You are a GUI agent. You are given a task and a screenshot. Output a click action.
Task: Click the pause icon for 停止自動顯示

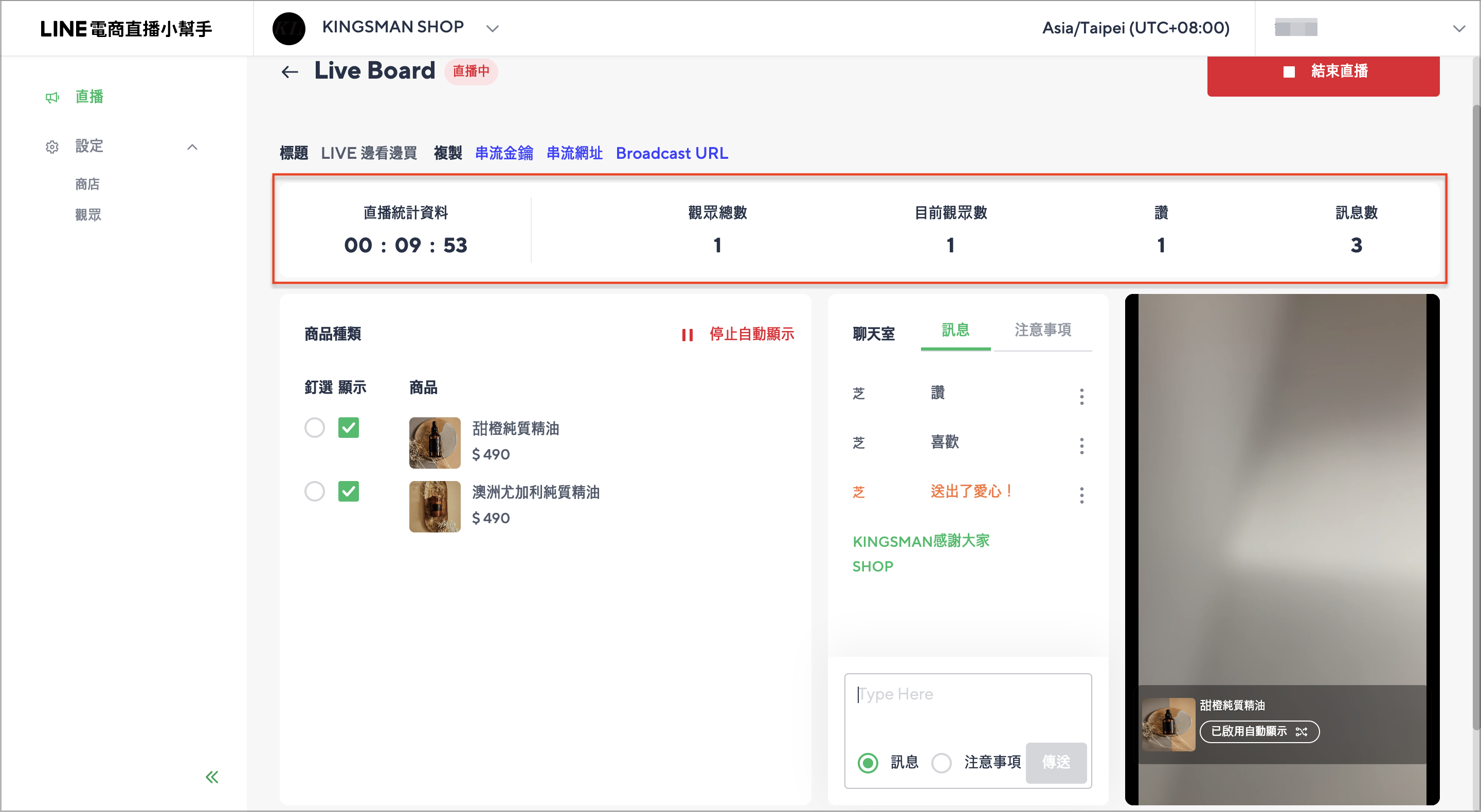pyautogui.click(x=687, y=335)
